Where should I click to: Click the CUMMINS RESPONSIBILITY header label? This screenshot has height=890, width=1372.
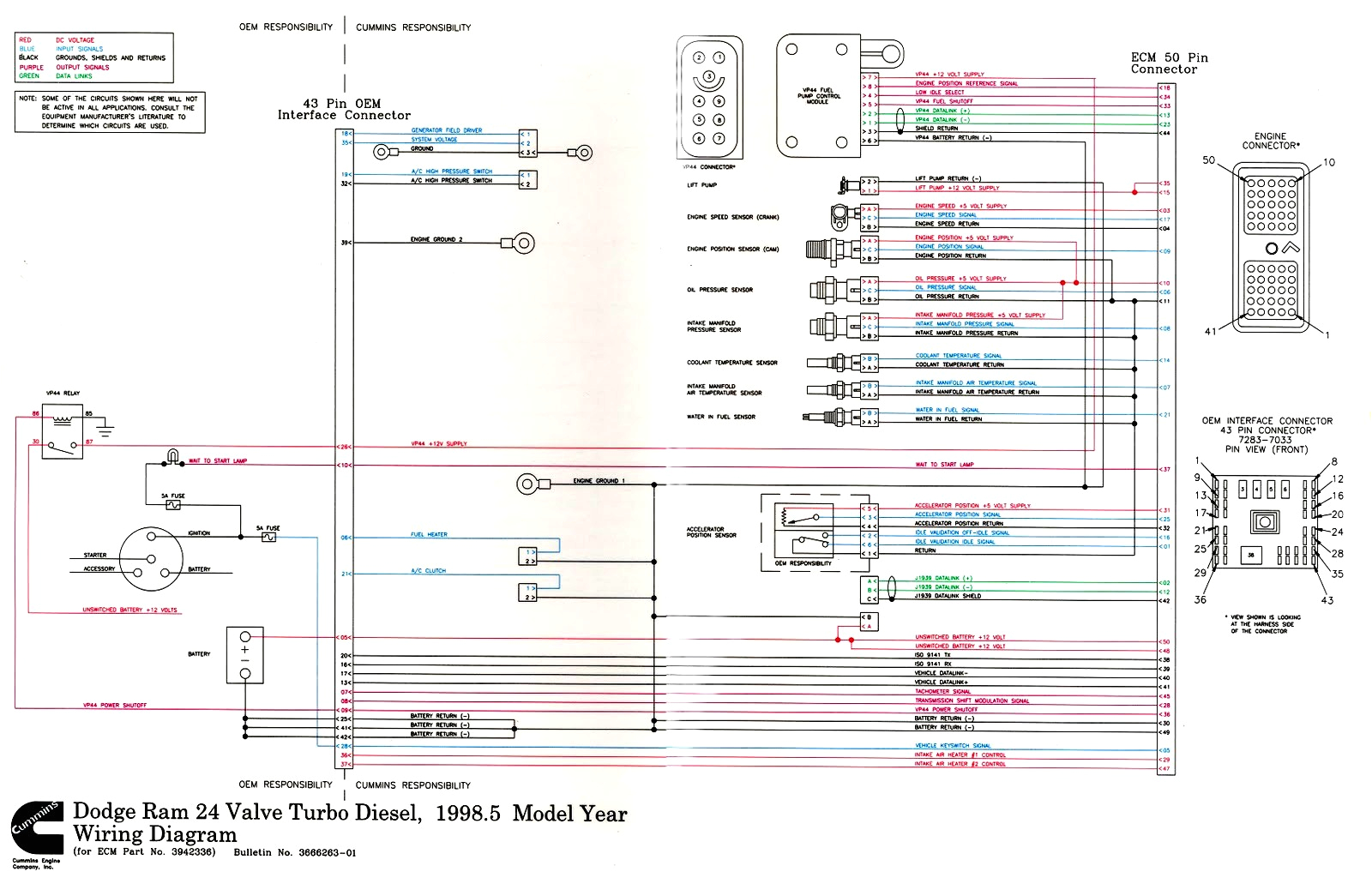pos(413,27)
